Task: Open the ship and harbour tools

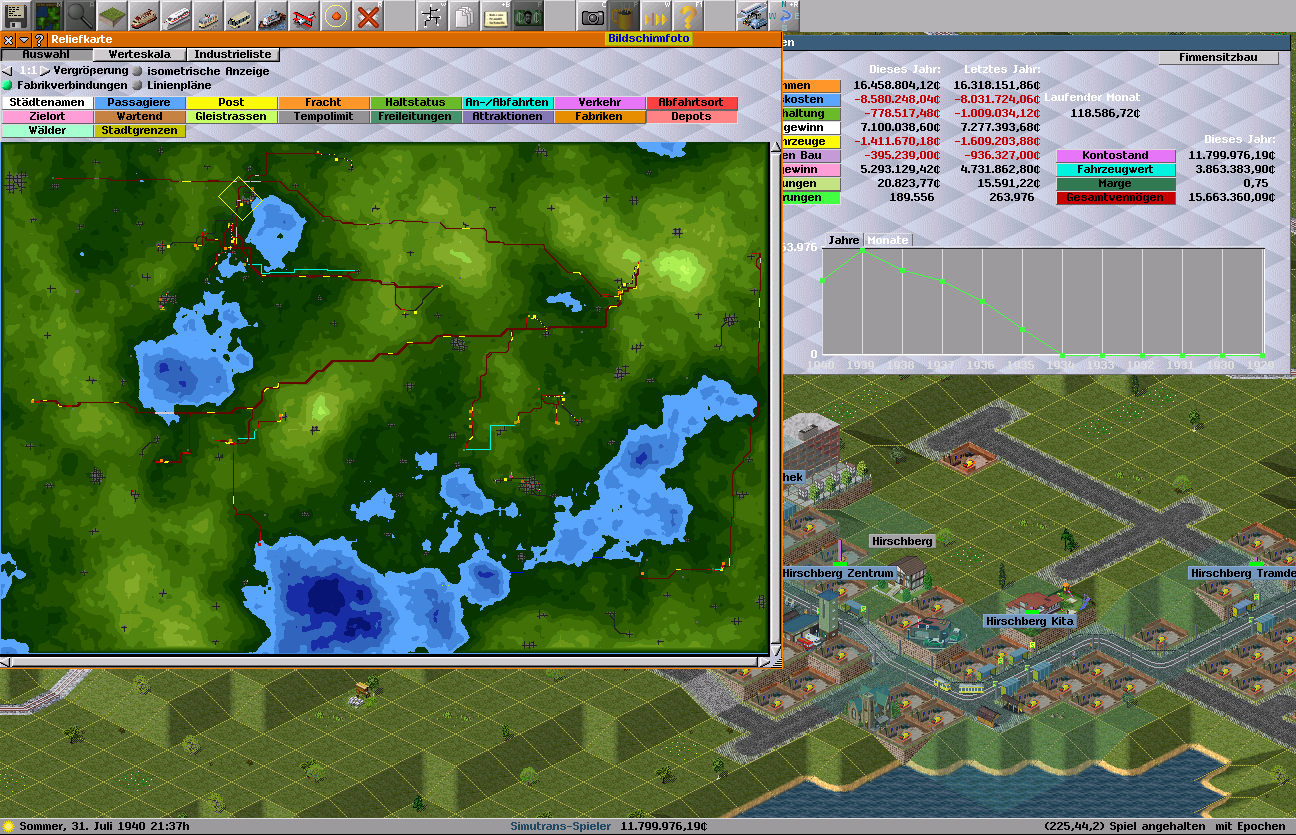Action: pyautogui.click(x=272, y=15)
